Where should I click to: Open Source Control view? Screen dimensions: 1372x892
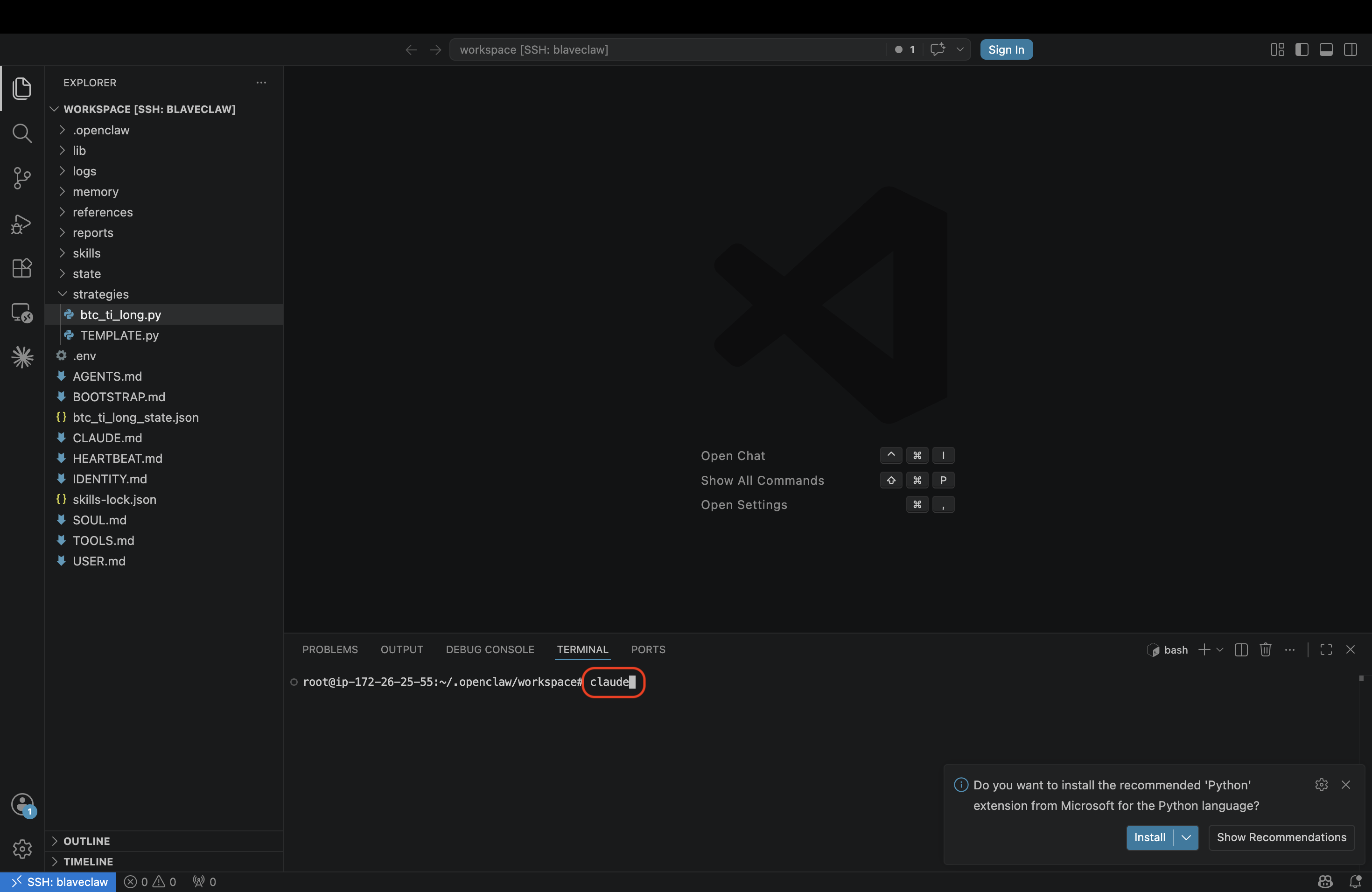pyautogui.click(x=22, y=178)
